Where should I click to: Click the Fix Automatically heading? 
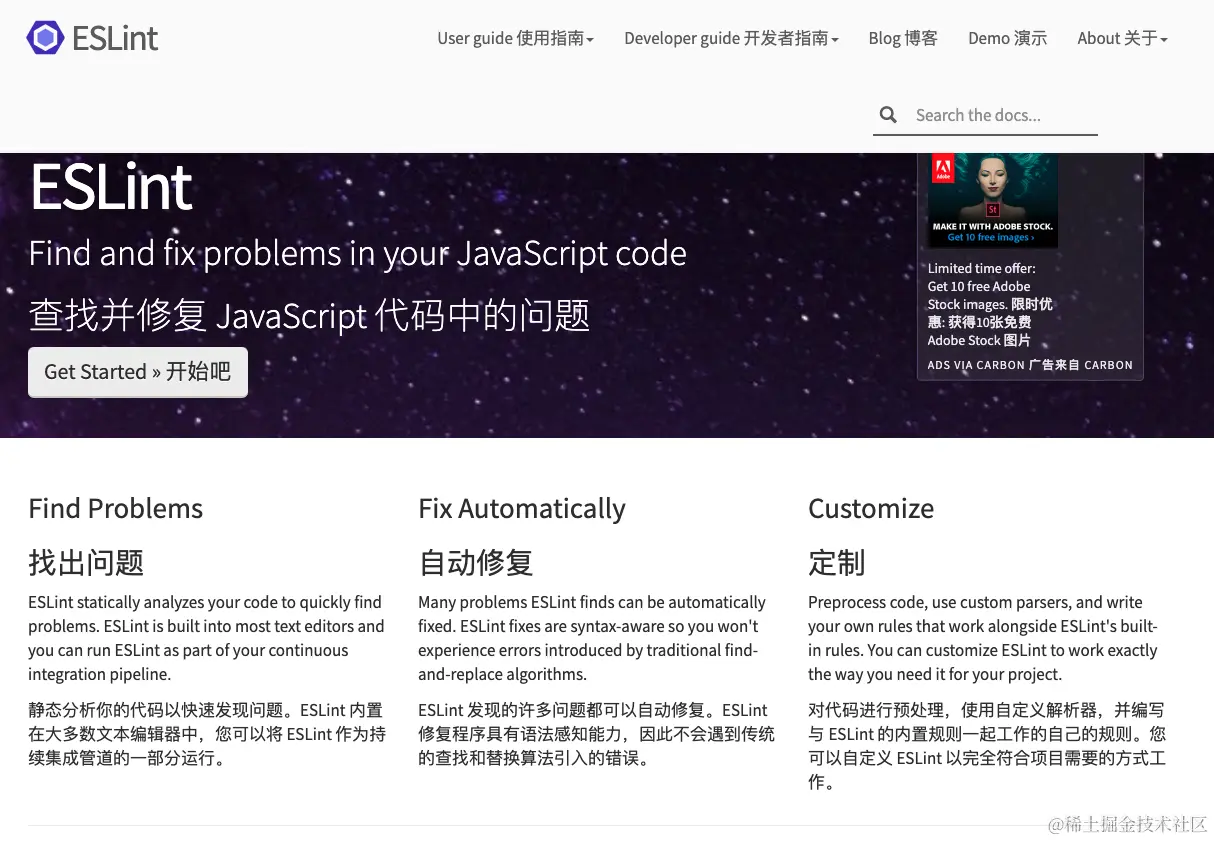point(522,508)
